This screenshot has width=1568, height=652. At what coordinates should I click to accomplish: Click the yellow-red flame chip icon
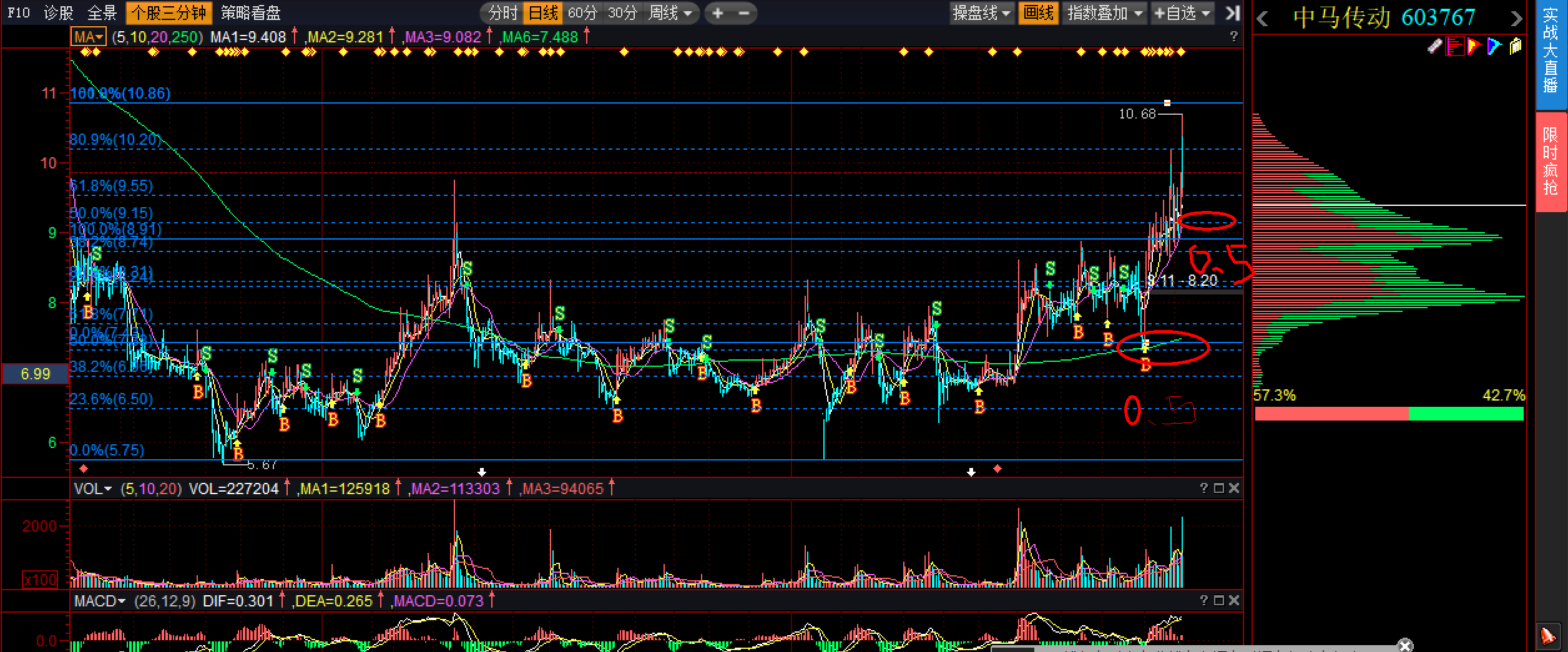(x=1474, y=46)
